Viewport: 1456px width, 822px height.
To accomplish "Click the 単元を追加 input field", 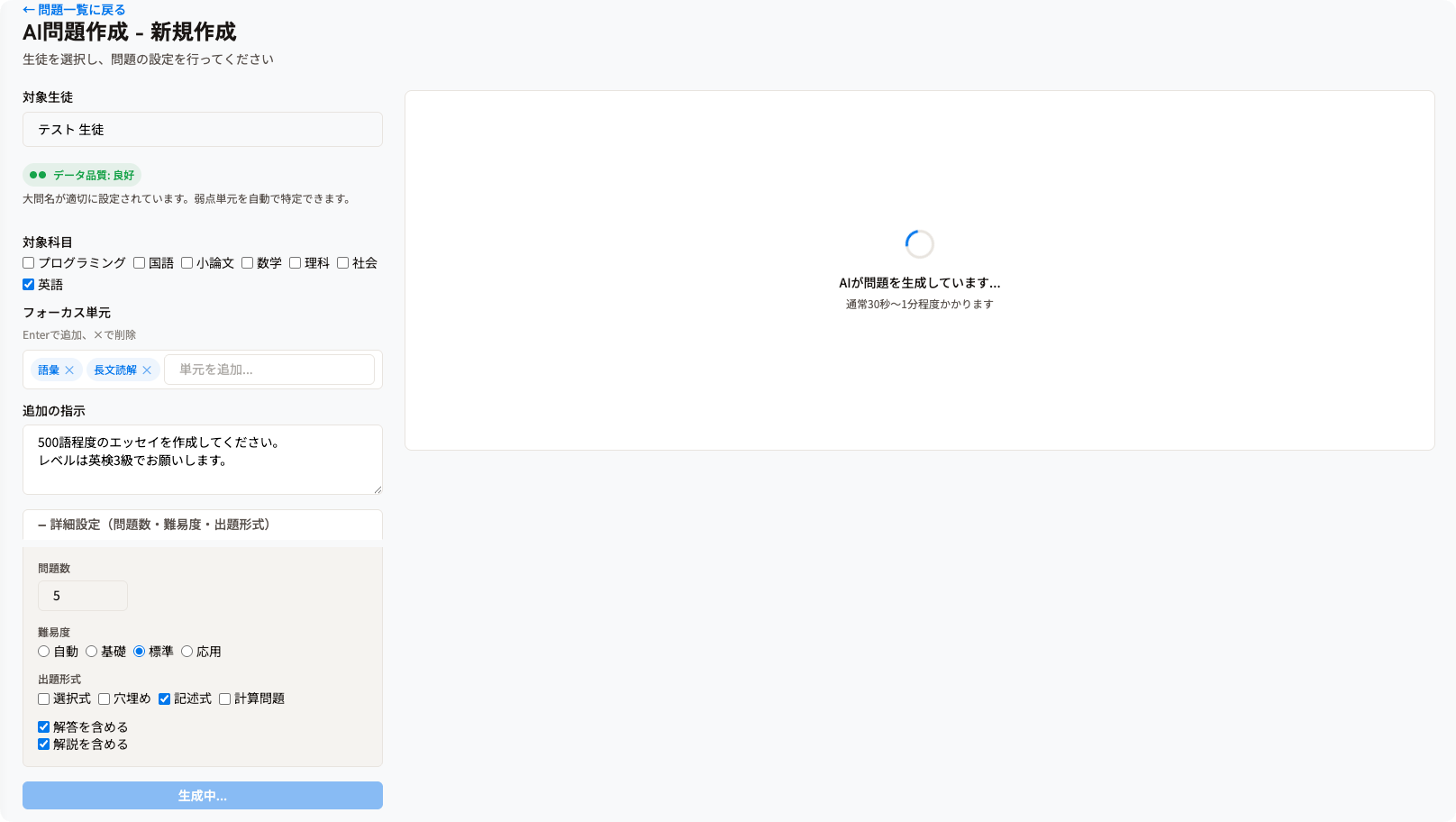I will (x=268, y=370).
